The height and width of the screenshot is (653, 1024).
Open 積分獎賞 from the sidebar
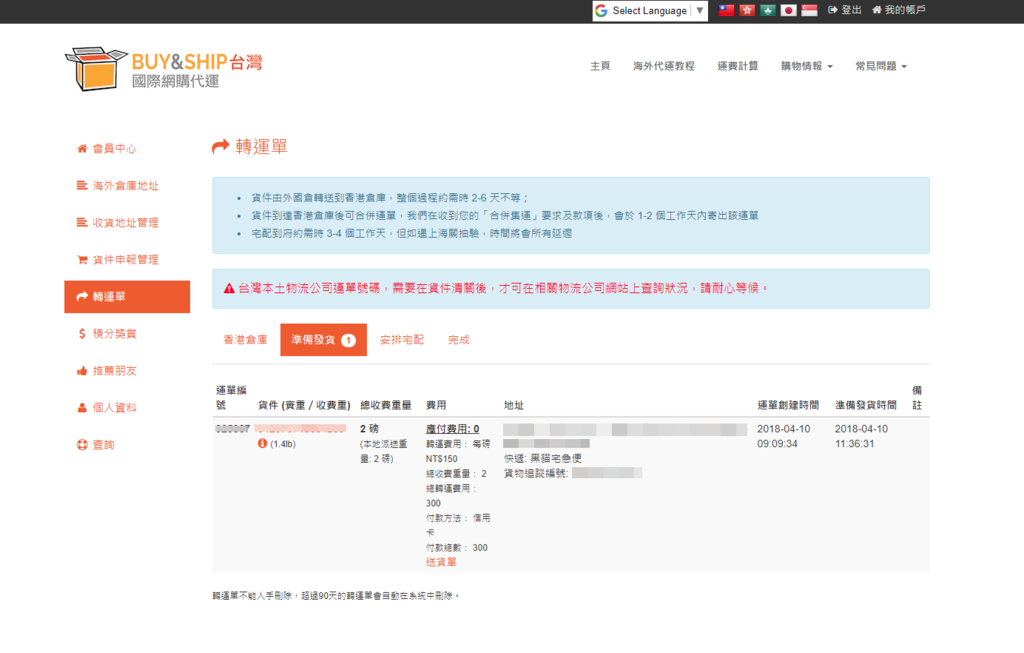(113, 334)
